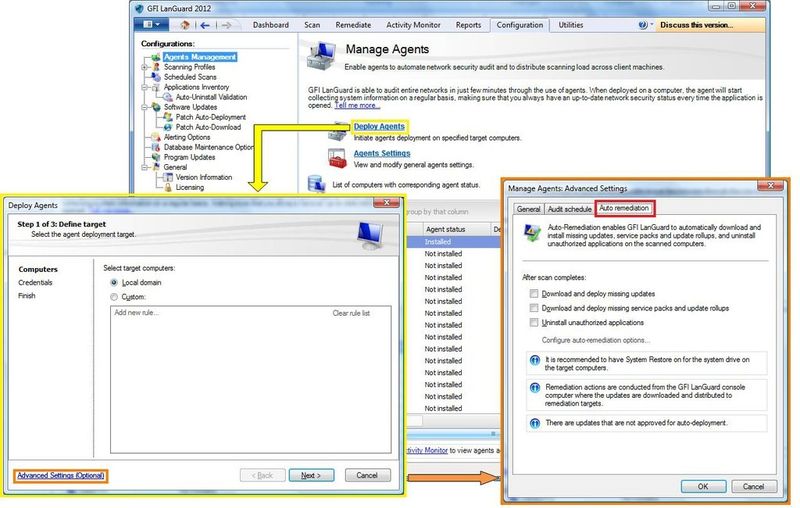Click Add new rule in Deploy Agents
800x508 pixels.
[136, 313]
